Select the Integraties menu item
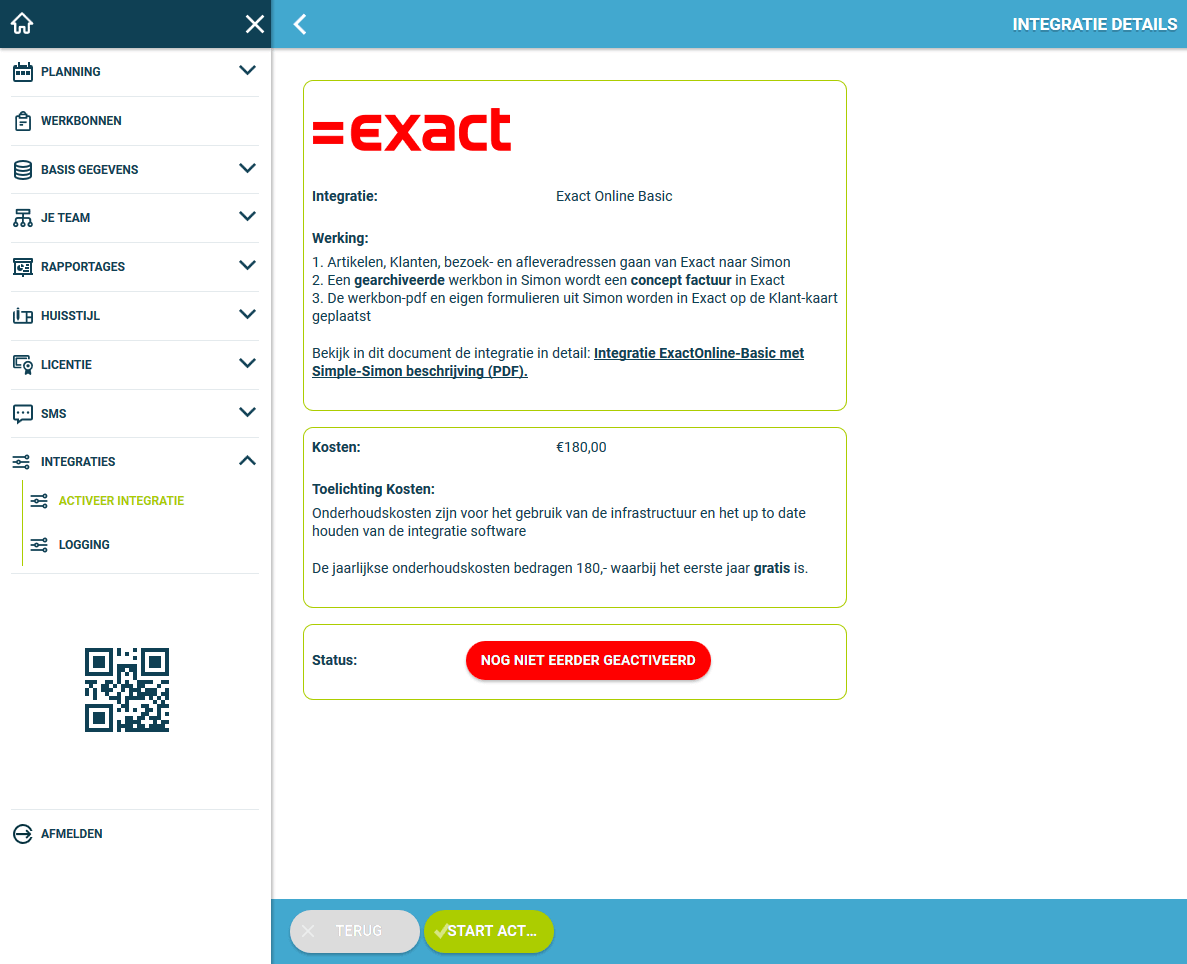Viewport: 1187px width, 964px height. click(x=135, y=462)
